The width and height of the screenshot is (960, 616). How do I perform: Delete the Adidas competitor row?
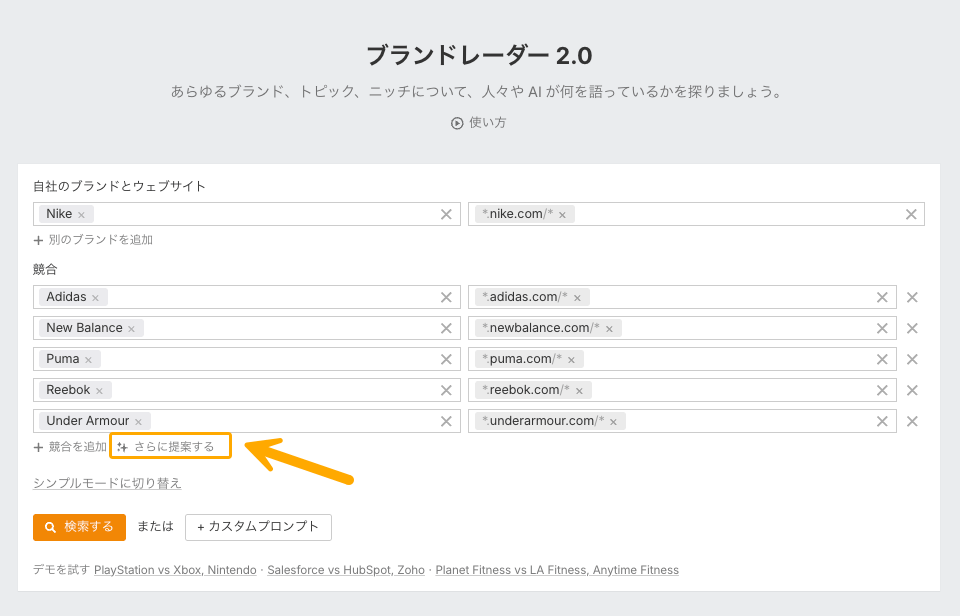coord(912,297)
